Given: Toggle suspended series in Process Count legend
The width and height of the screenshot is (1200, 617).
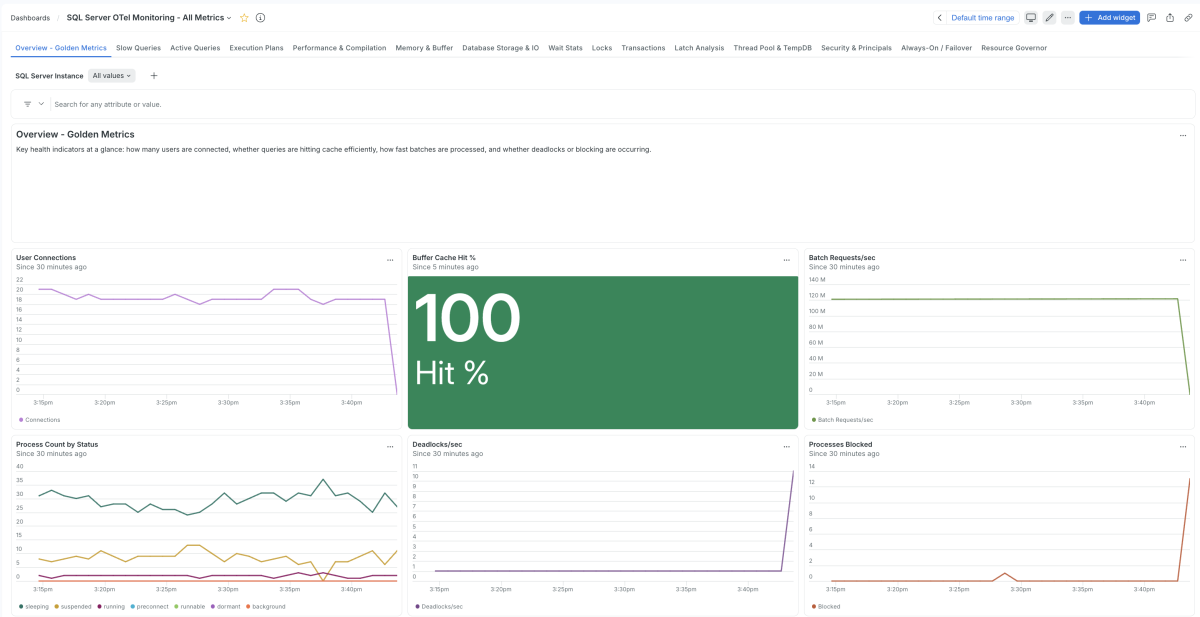Looking at the screenshot, I should point(73,606).
